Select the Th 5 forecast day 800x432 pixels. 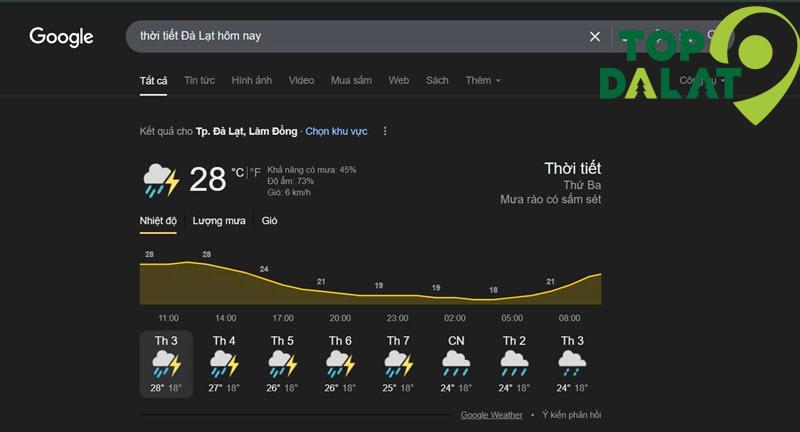[282, 364]
